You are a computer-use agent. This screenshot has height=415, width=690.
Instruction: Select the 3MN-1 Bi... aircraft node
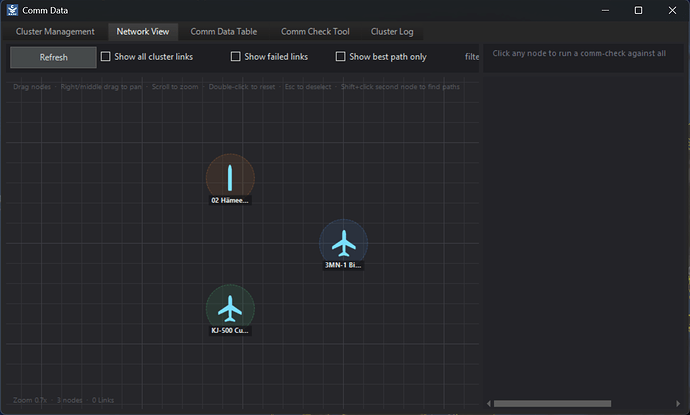click(343, 243)
